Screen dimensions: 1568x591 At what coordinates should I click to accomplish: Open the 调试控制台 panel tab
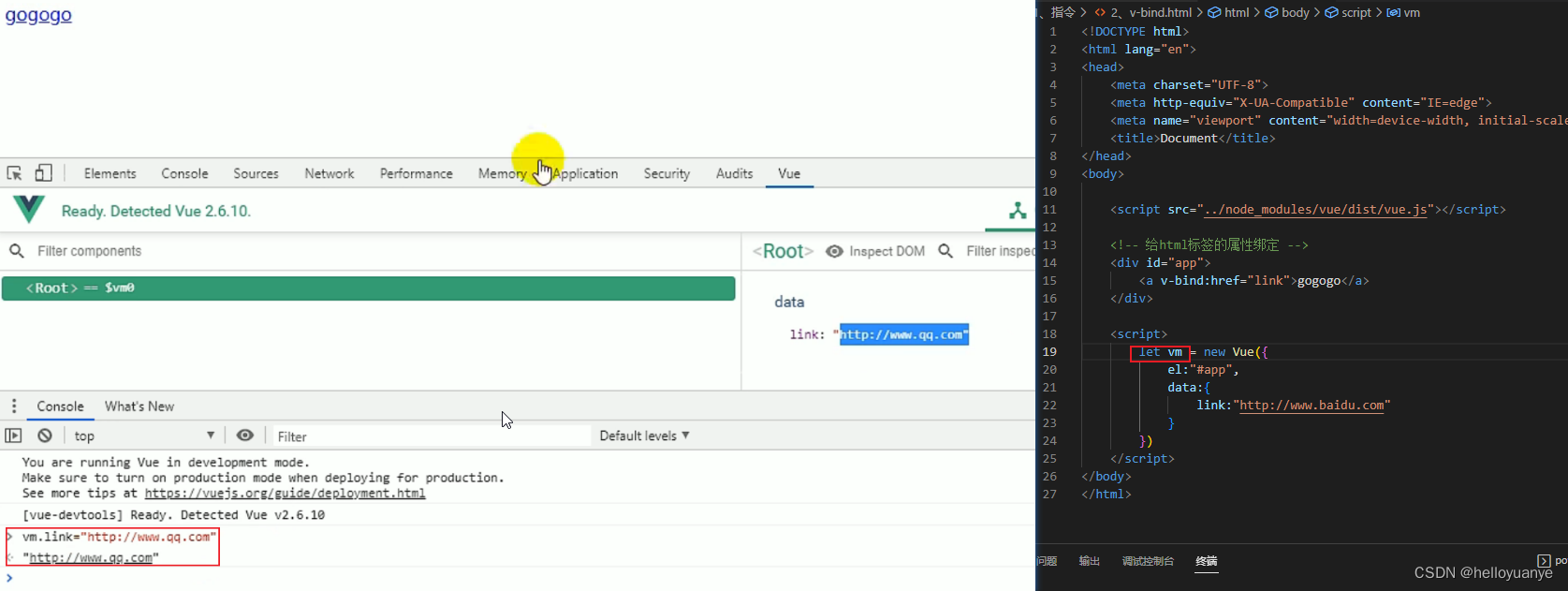pyautogui.click(x=1148, y=561)
